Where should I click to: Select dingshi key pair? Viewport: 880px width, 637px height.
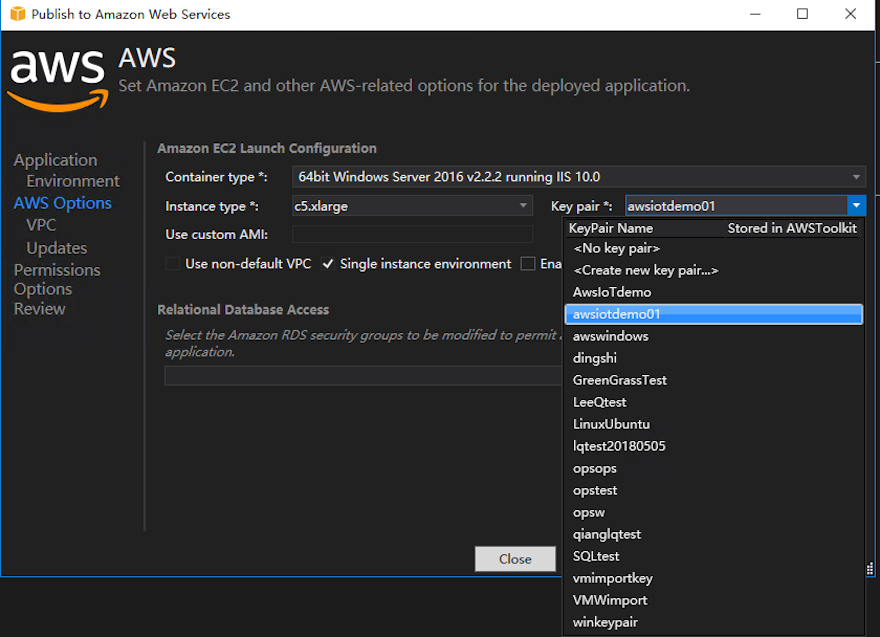click(x=714, y=358)
